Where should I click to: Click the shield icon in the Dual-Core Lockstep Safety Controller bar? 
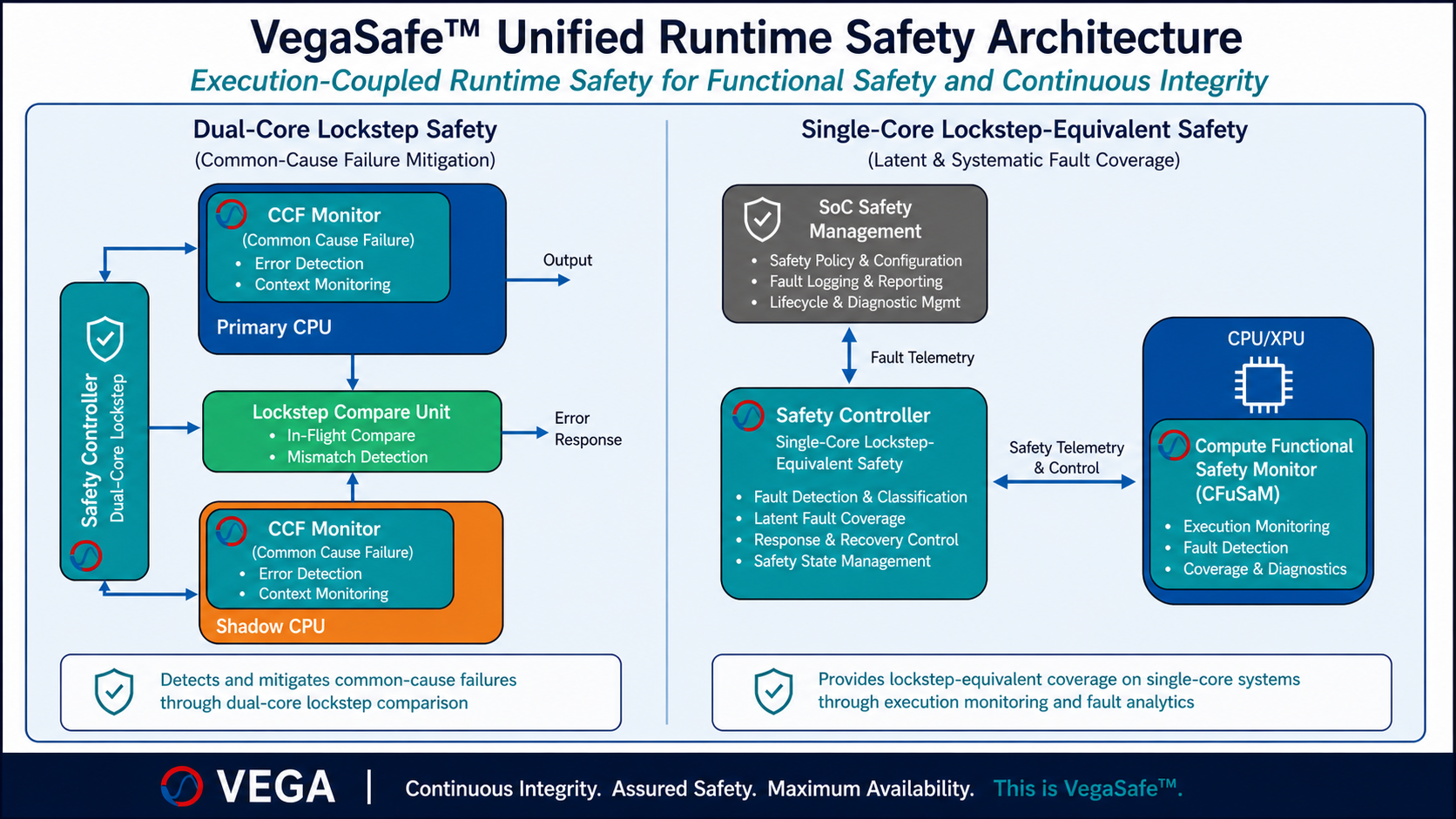105,339
